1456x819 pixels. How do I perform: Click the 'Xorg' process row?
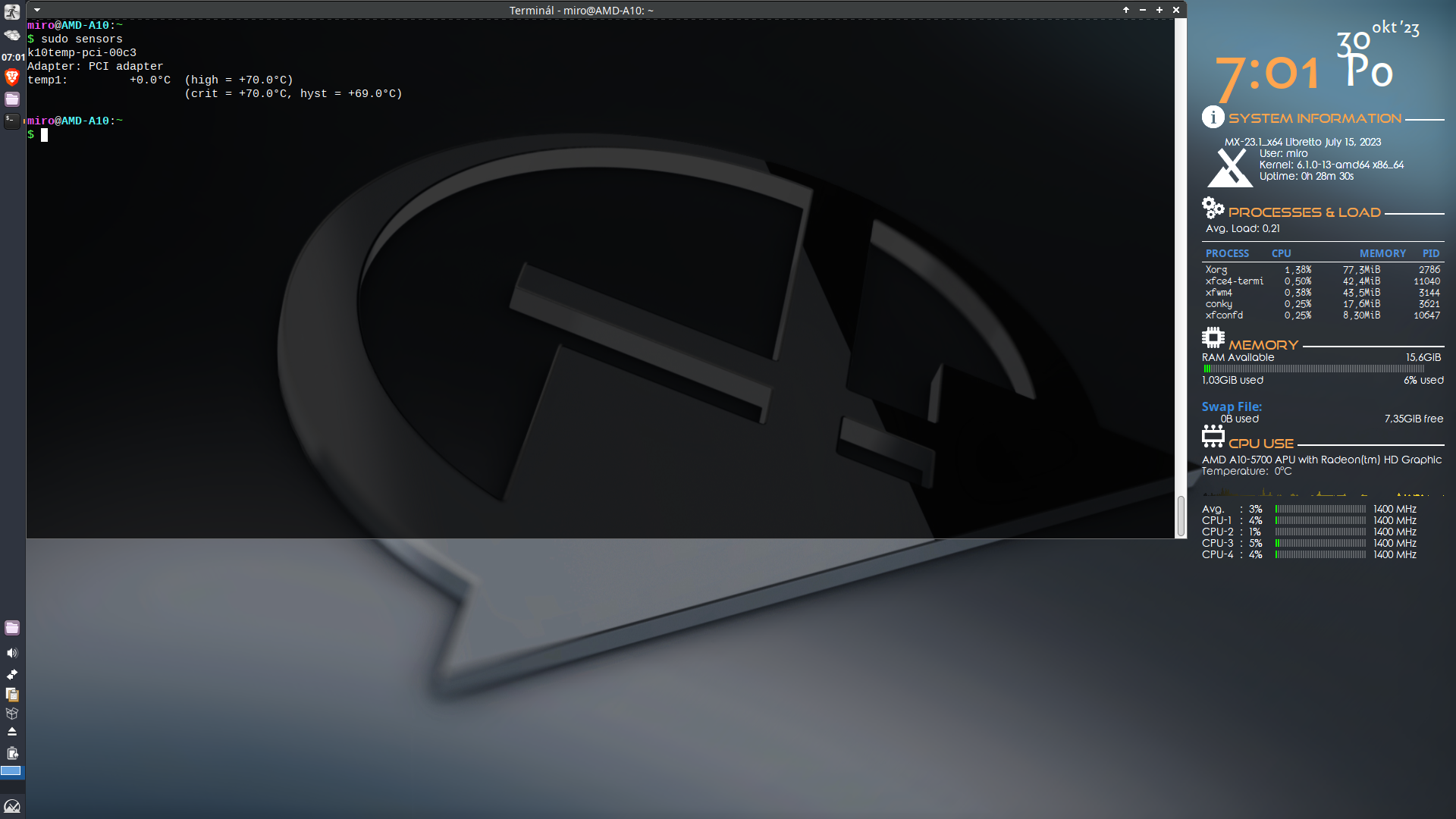pos(1323,270)
